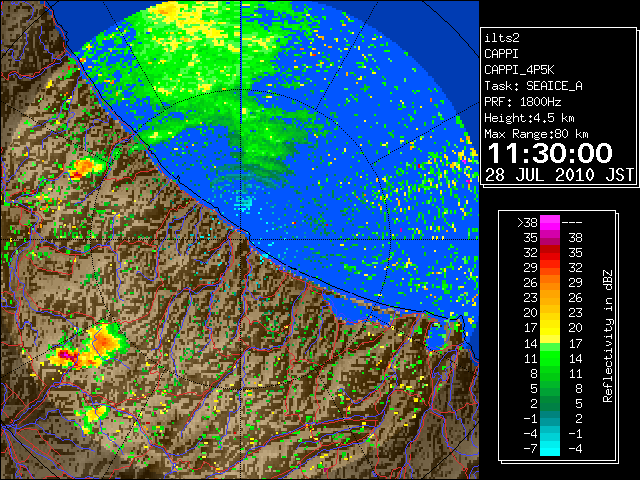Click the "PRF: 1800Hz" text
Image resolution: width=640 pixels, height=480 pixels.
pyautogui.click(x=522, y=102)
